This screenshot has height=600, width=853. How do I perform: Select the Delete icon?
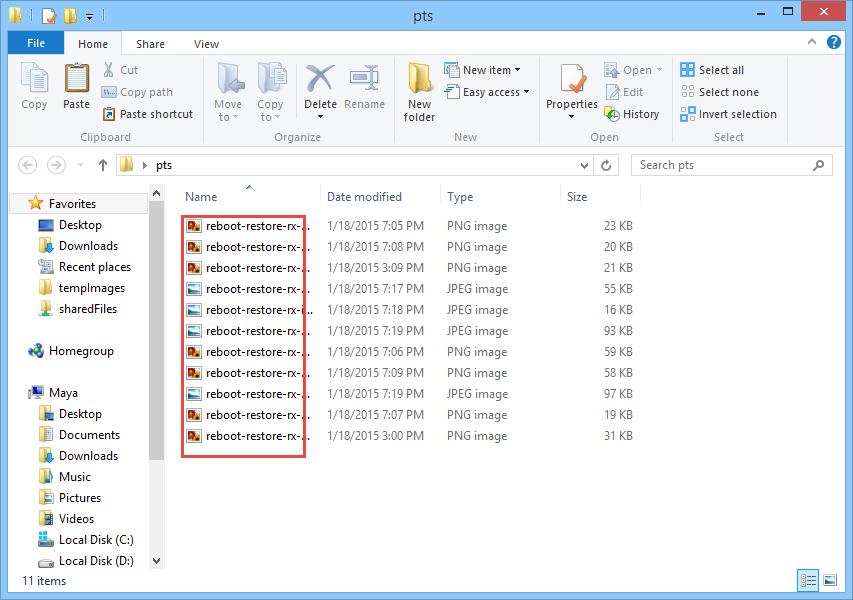pyautogui.click(x=320, y=88)
